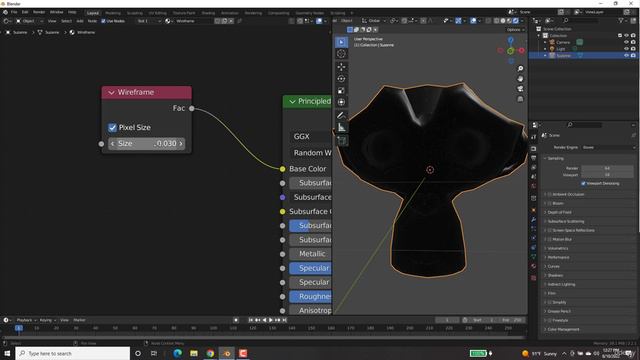Click Windows taskbar search box

point(73,353)
